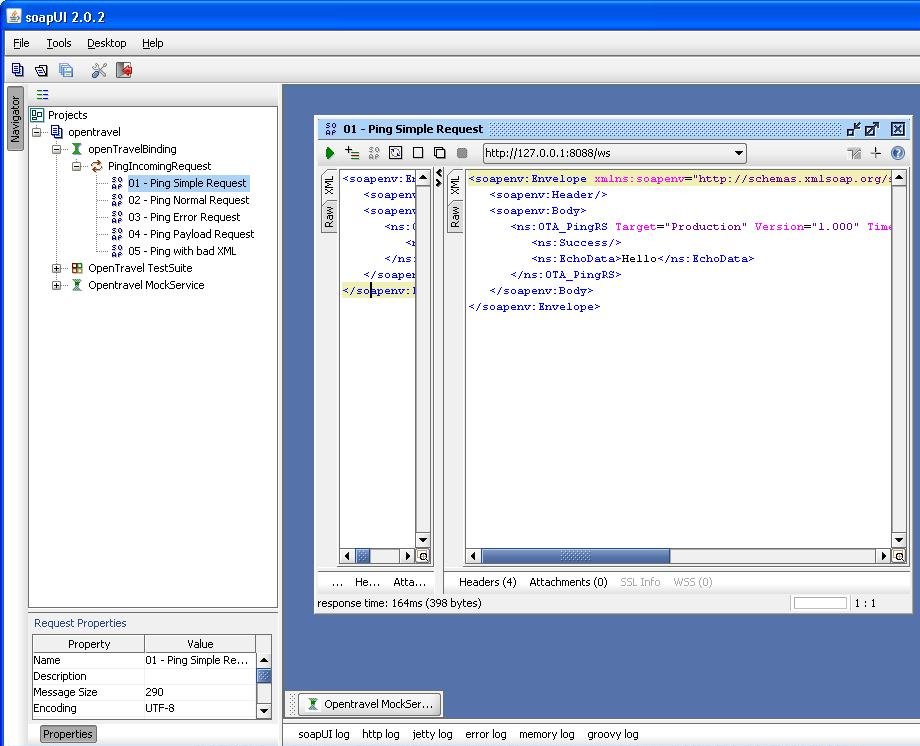The image size is (920, 746).
Task: Open the soapUI log tab
Action: click(323, 734)
